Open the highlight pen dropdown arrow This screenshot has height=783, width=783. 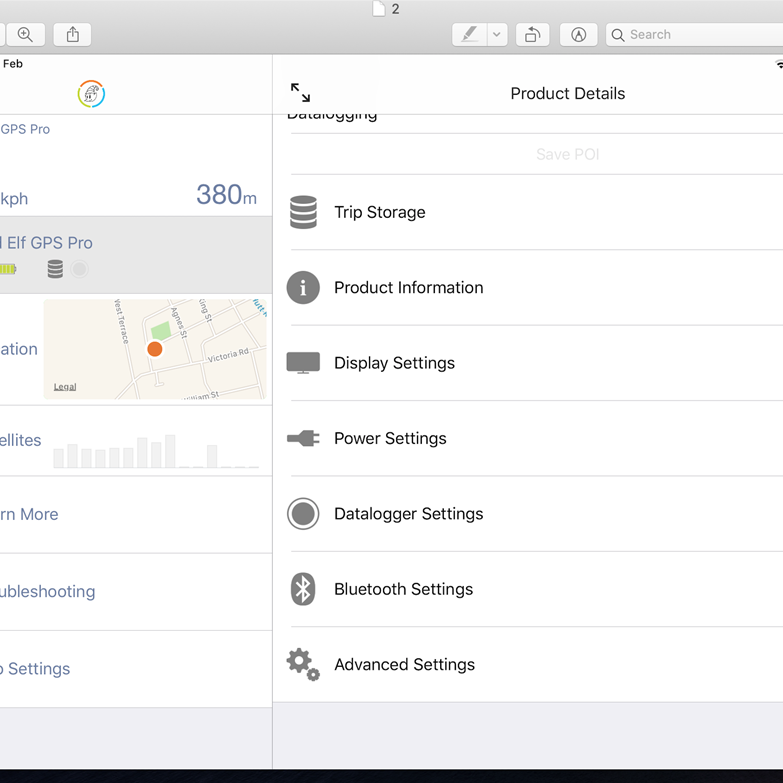pyautogui.click(x=497, y=34)
